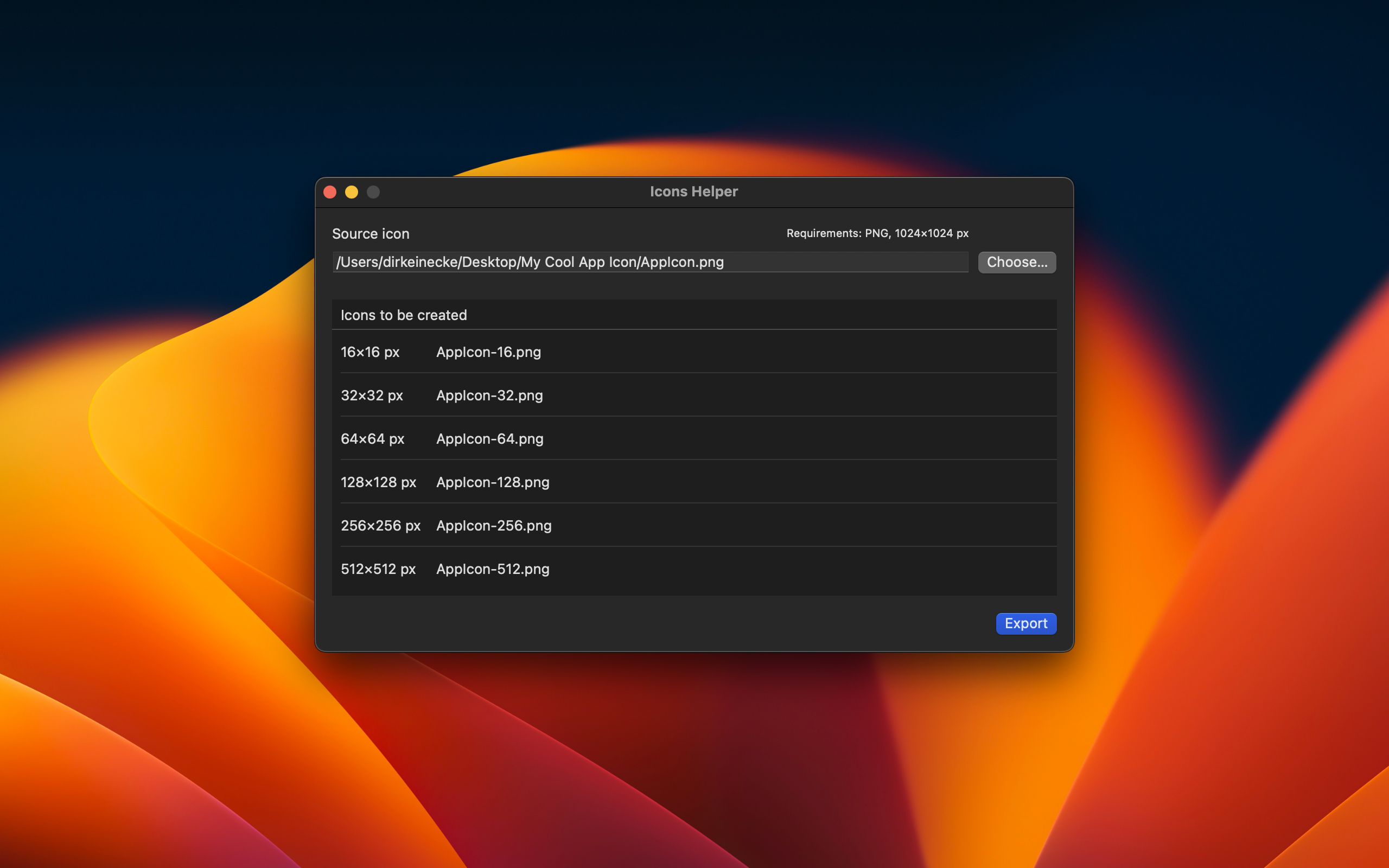Click the source icon path field

coord(651,263)
